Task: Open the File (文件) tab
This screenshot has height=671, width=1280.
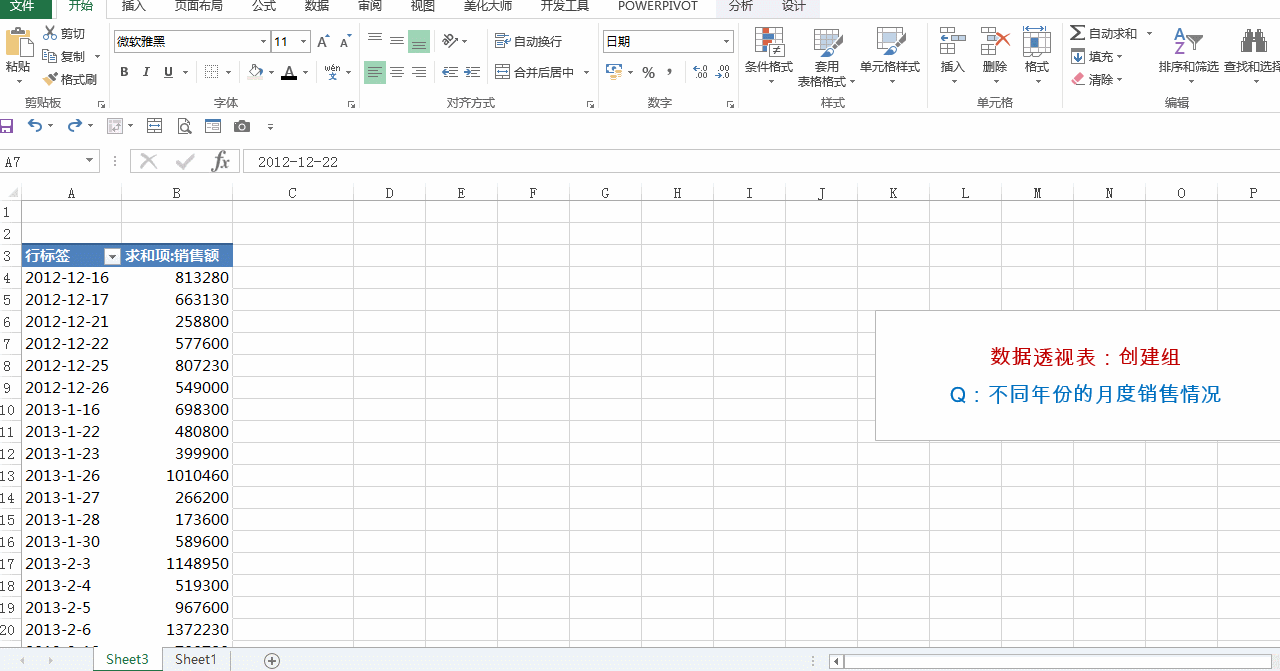Action: [22, 6]
